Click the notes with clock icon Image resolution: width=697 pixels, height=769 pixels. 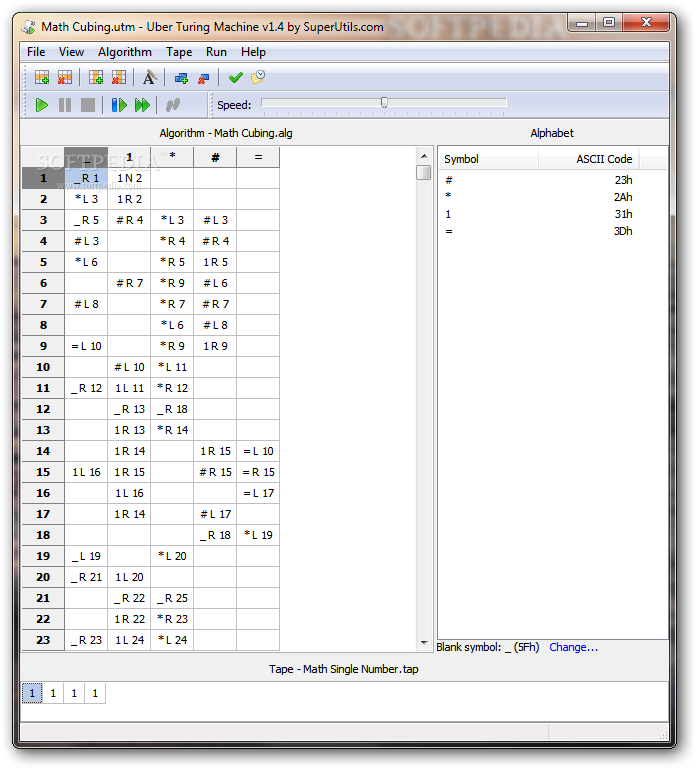coord(258,77)
